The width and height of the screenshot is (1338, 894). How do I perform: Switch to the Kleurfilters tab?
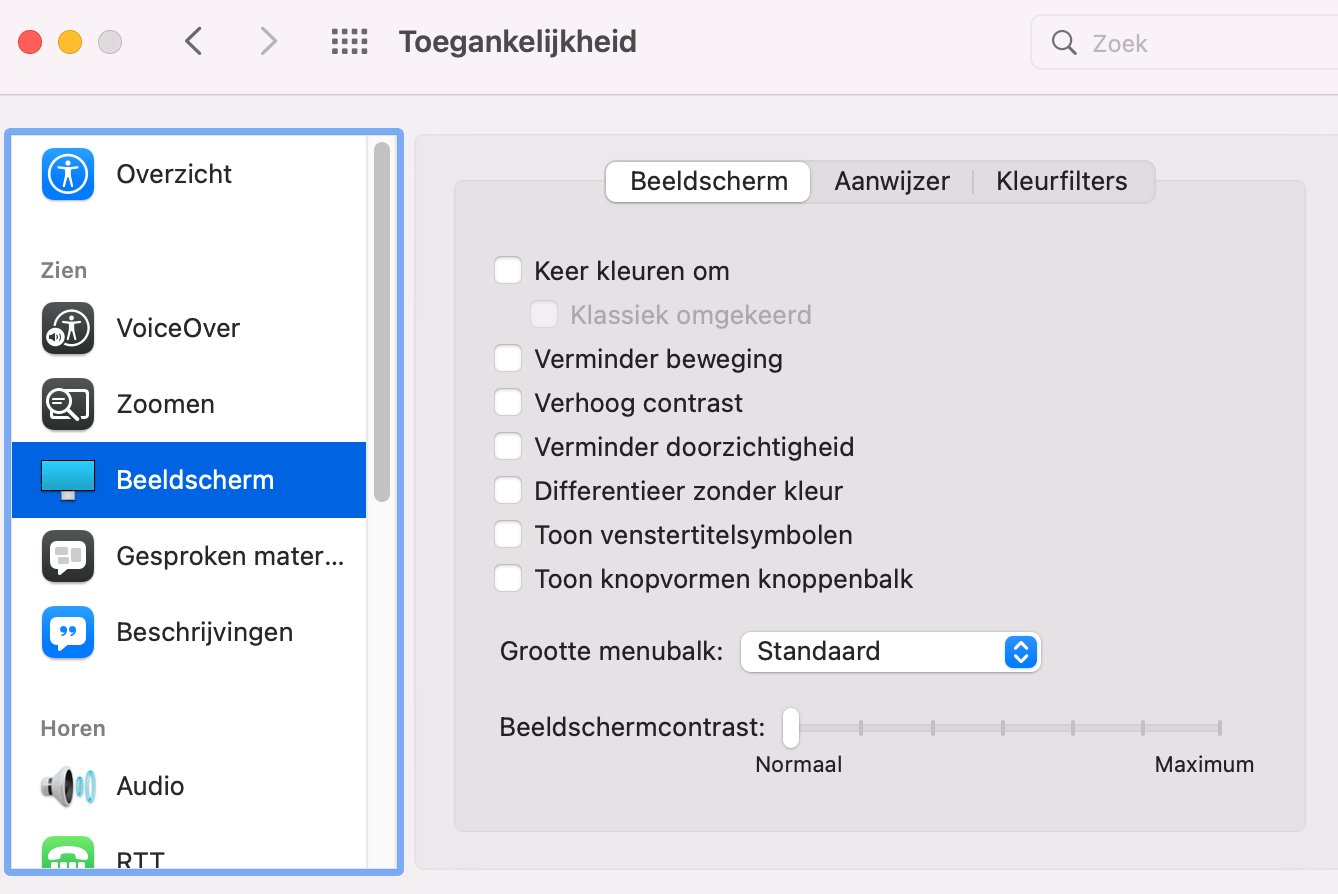tap(1061, 182)
